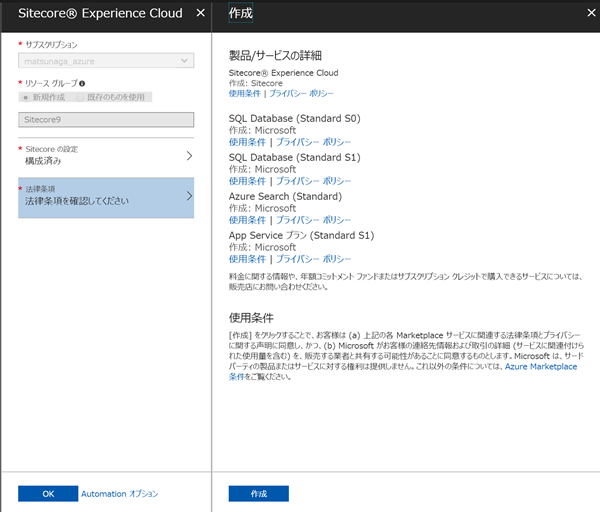Select the 新規作成 radio button

click(26, 98)
